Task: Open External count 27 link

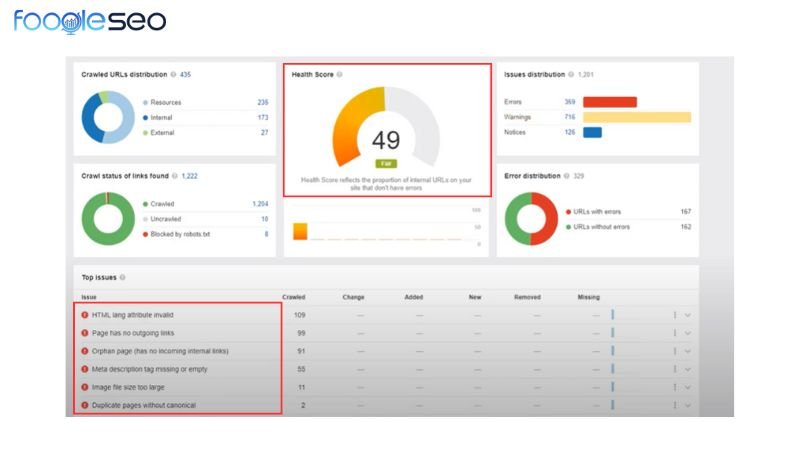Action: tap(264, 133)
